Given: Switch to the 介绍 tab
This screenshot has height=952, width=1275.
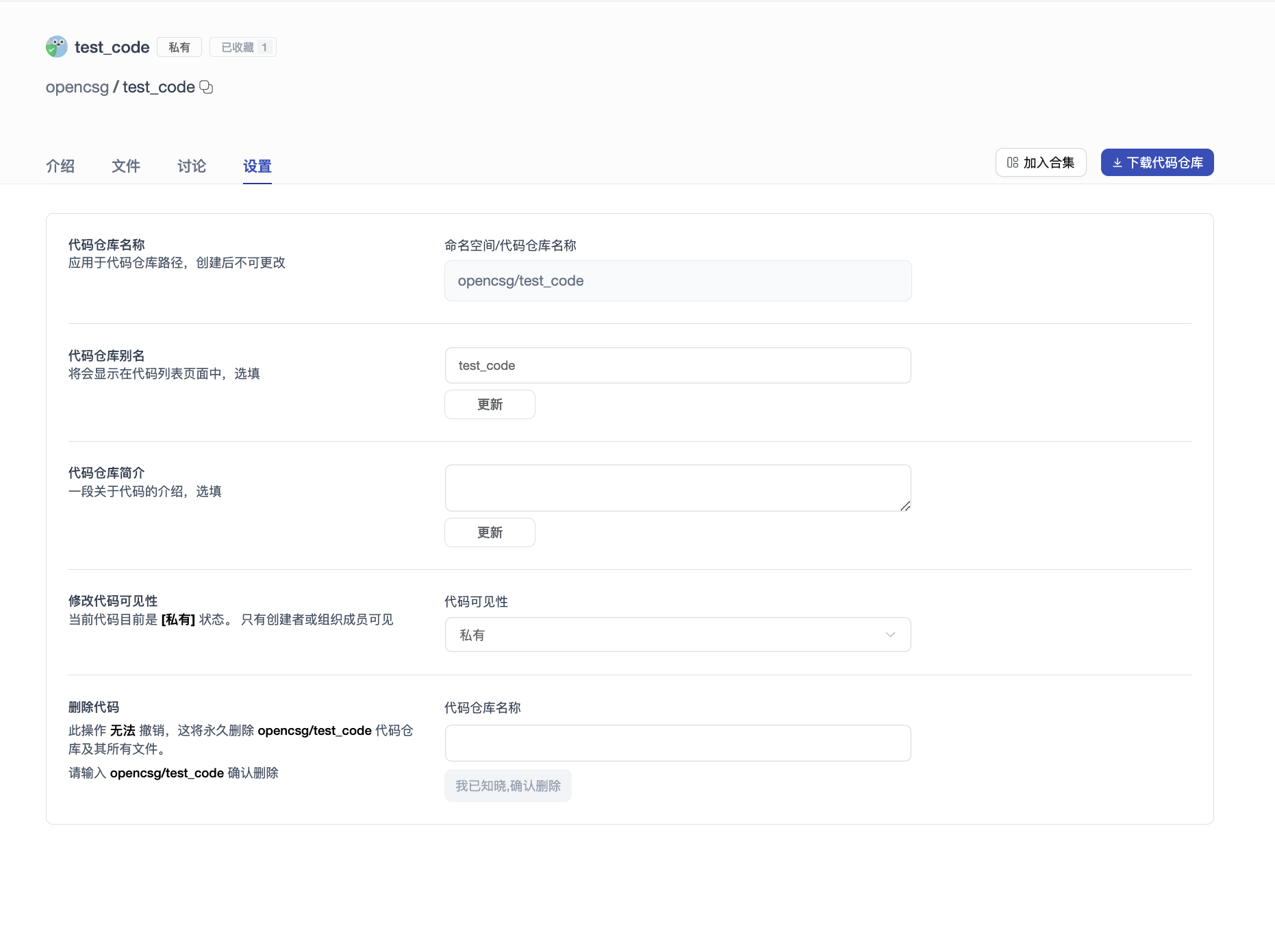Looking at the screenshot, I should (x=60, y=166).
